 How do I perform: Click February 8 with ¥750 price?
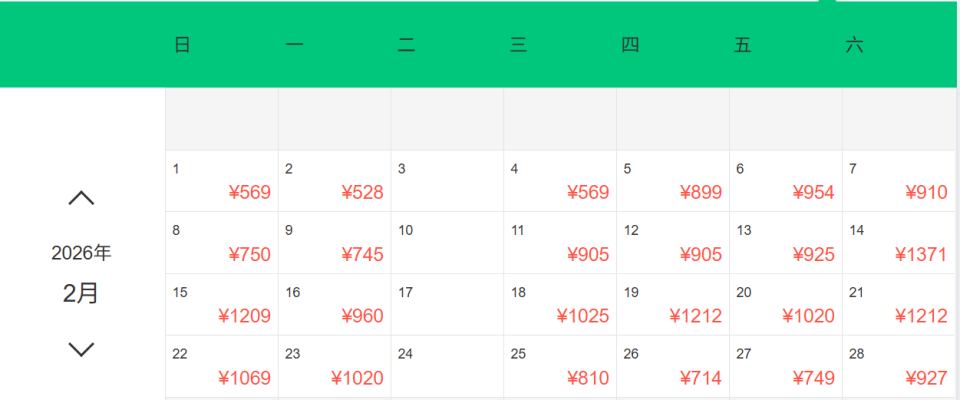click(x=221, y=243)
